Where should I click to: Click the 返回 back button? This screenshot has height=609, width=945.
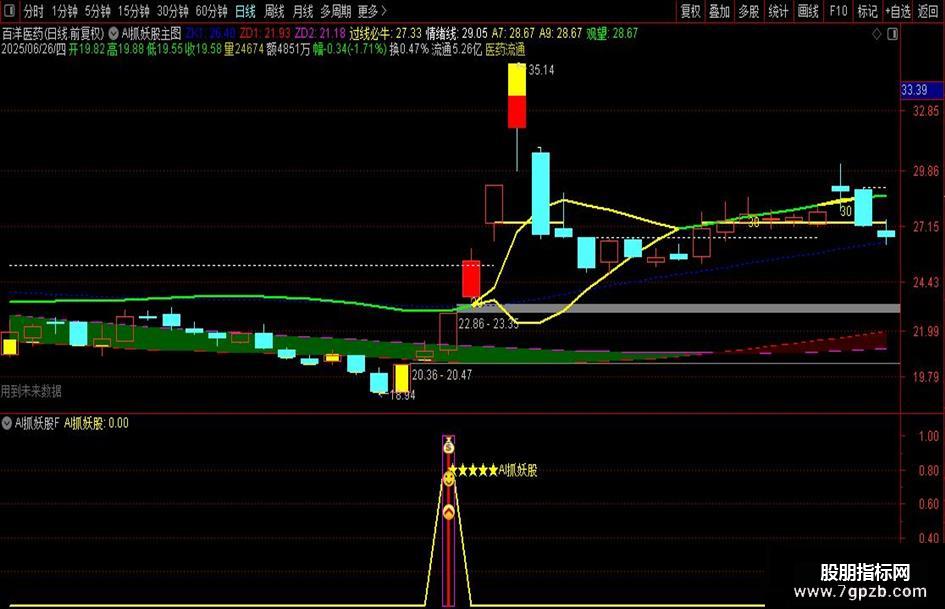(x=928, y=11)
